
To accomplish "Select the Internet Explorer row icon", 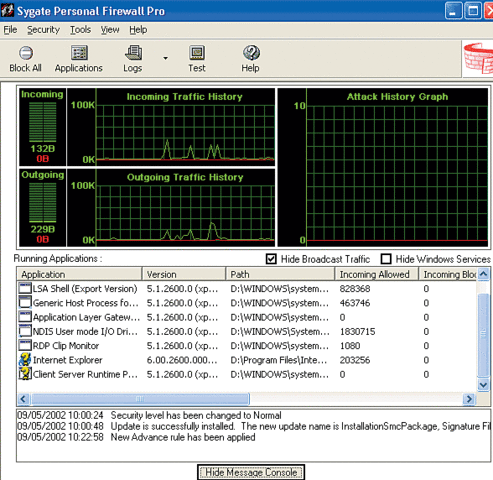I will [x=25, y=360].
